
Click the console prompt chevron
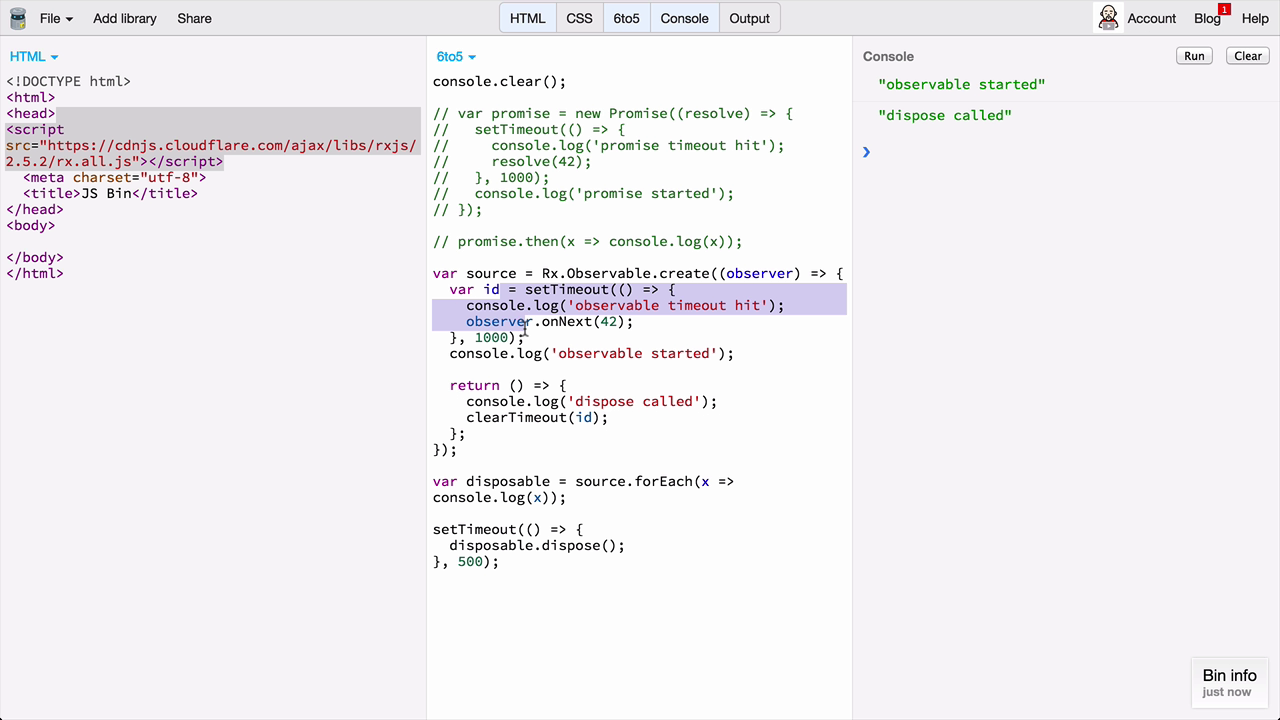pyautogui.click(x=866, y=152)
